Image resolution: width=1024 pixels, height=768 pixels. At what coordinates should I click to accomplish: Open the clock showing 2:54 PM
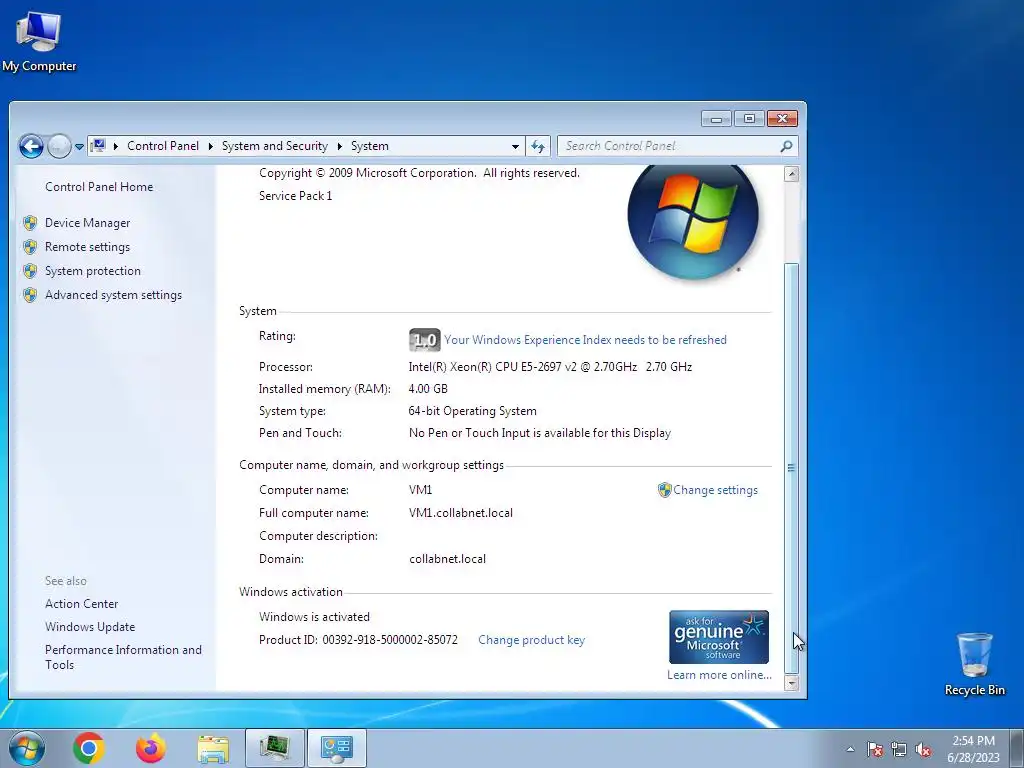[x=973, y=748]
